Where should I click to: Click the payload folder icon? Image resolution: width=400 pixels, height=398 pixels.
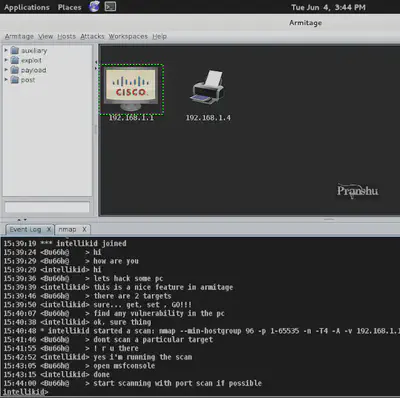pyautogui.click(x=15, y=70)
